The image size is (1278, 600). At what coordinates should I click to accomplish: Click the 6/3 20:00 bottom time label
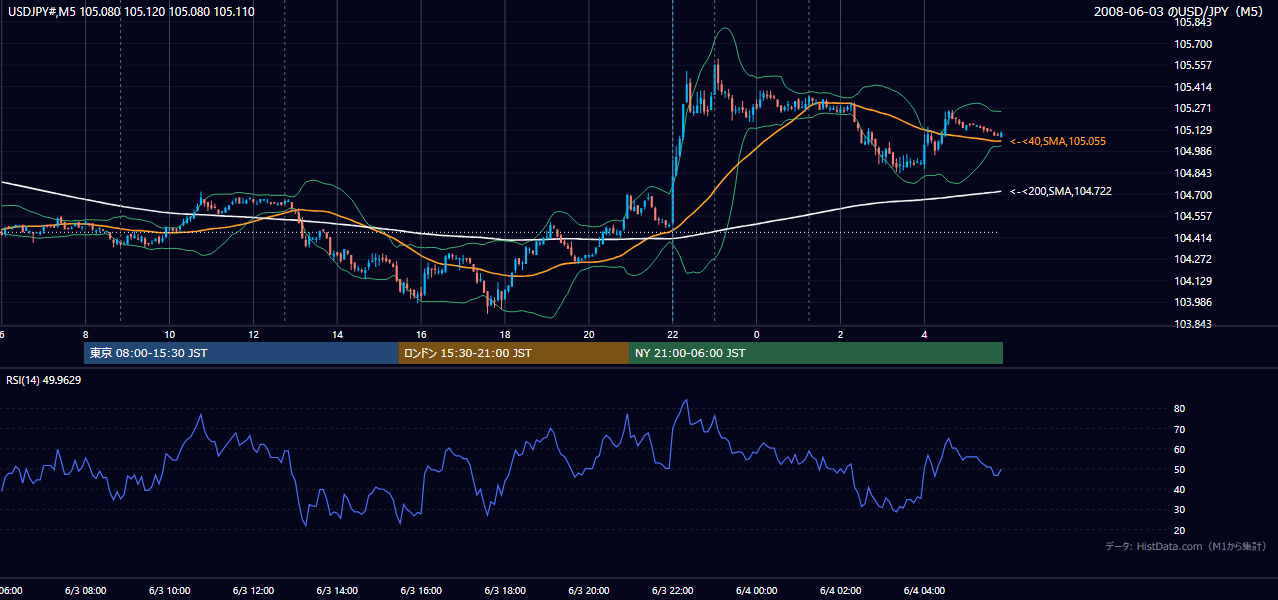point(589,591)
